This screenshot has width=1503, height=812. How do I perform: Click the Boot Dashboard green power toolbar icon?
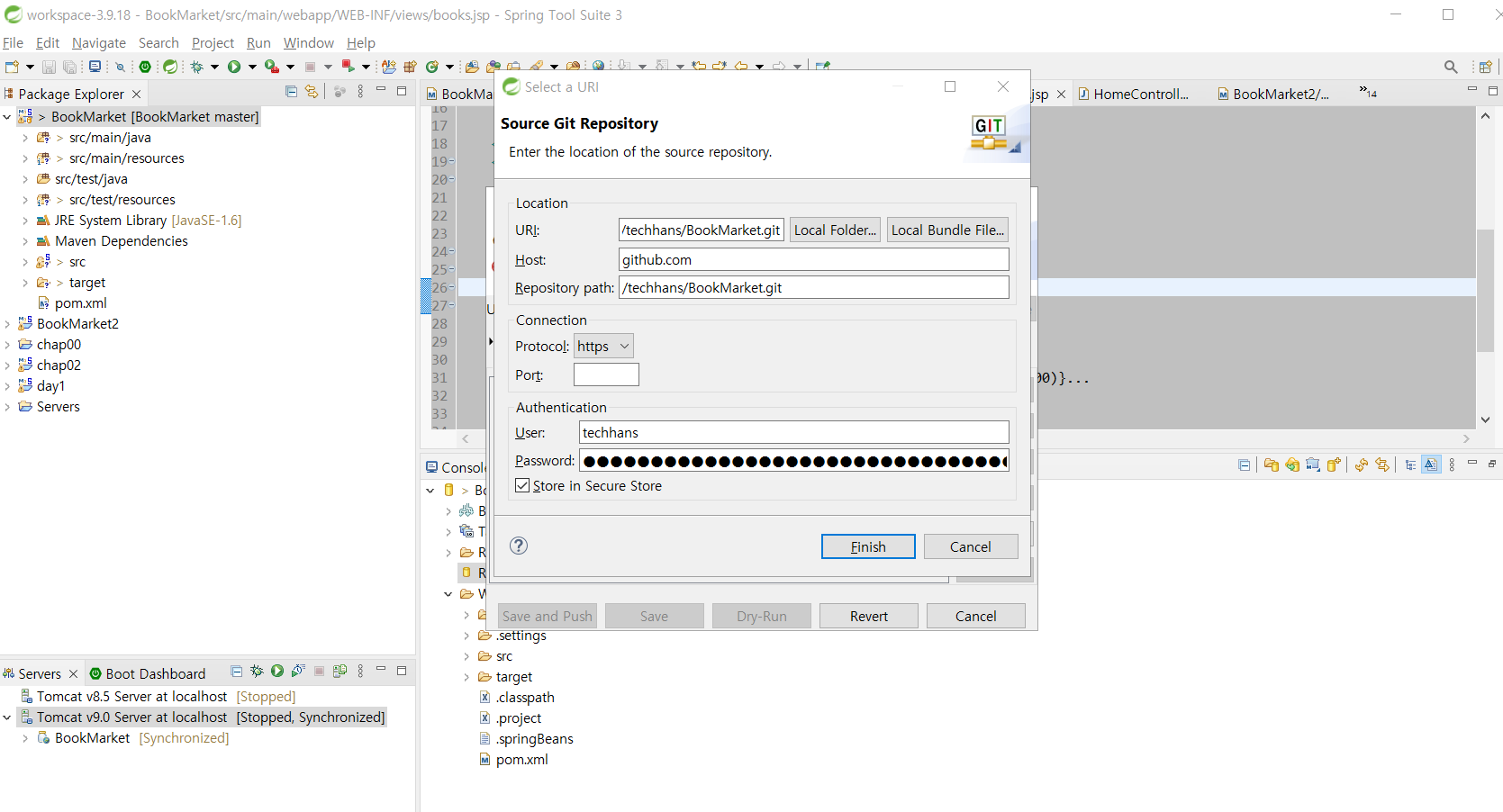[145, 67]
